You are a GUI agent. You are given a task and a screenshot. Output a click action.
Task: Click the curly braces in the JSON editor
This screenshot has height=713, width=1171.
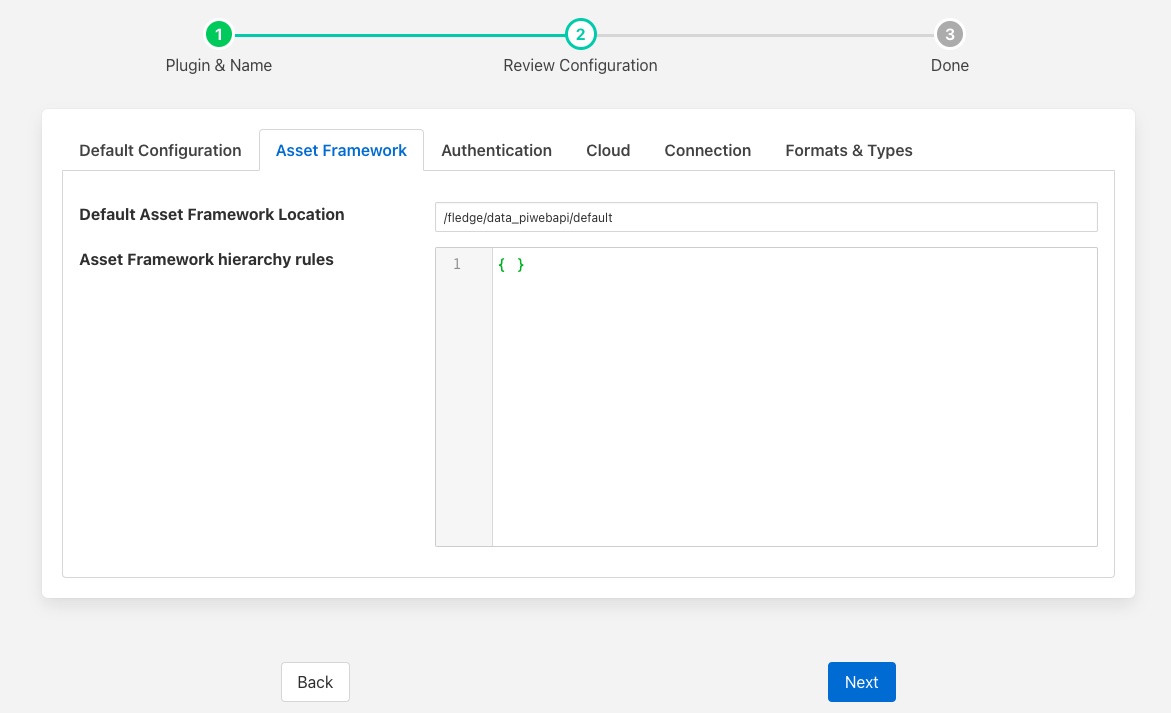click(512, 264)
